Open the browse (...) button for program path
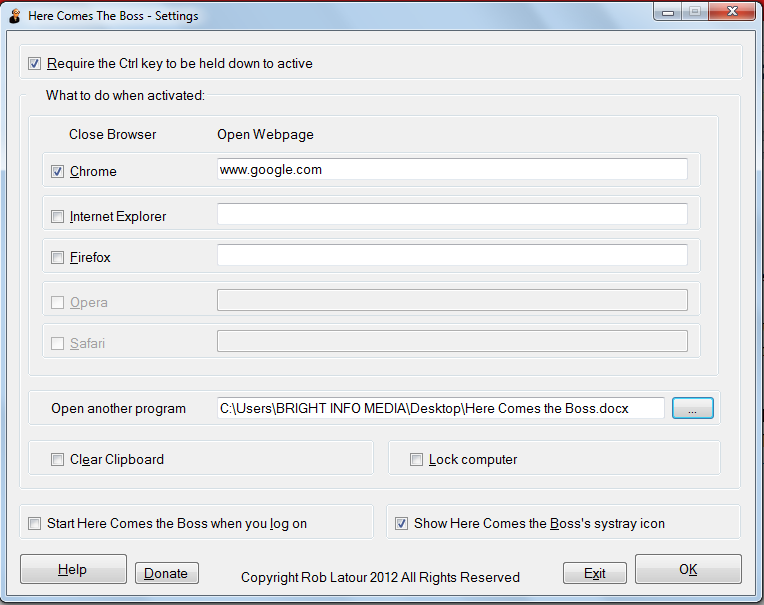Image resolution: width=764 pixels, height=605 pixels. (692, 408)
